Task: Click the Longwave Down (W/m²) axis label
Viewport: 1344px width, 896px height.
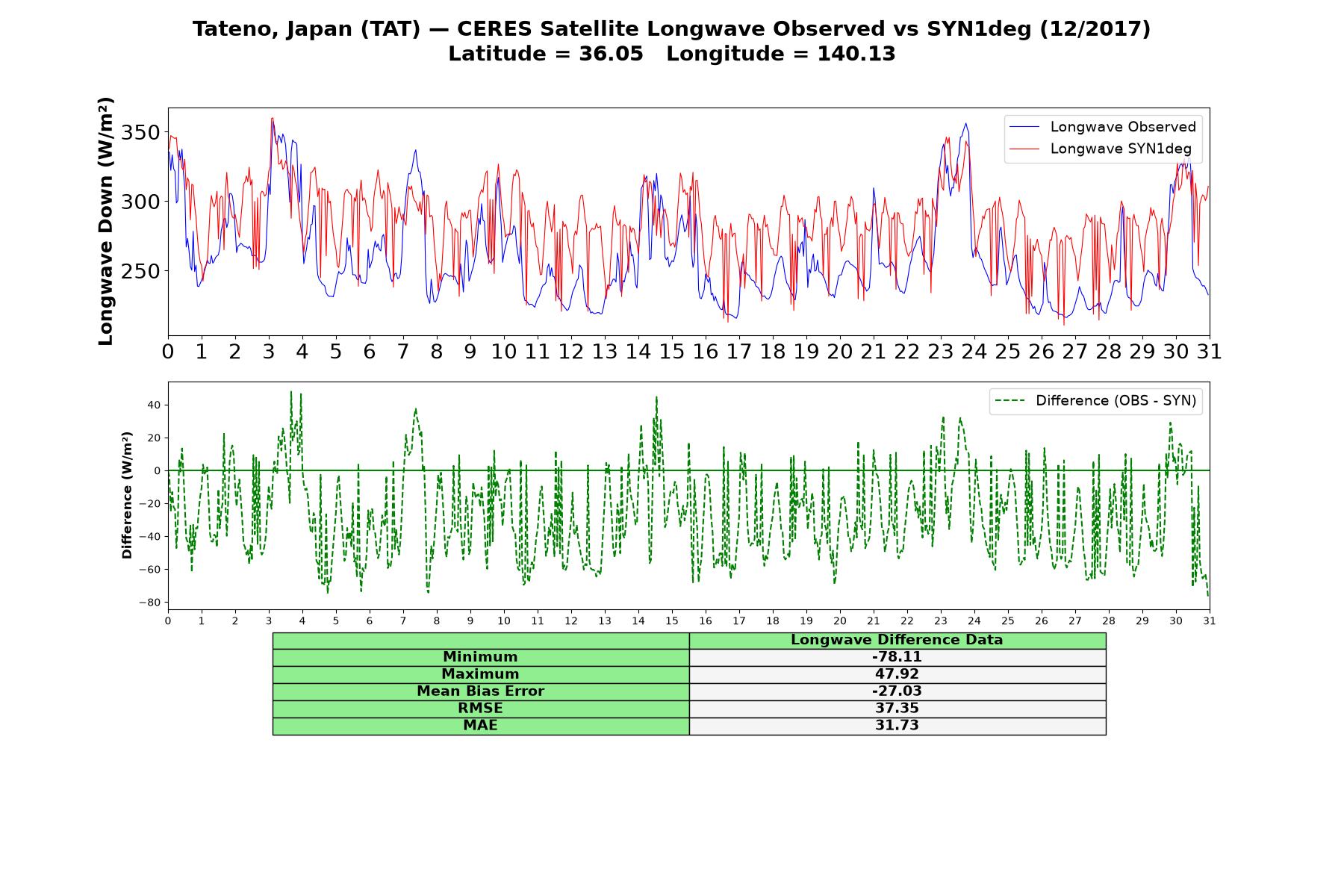Action: (x=105, y=221)
